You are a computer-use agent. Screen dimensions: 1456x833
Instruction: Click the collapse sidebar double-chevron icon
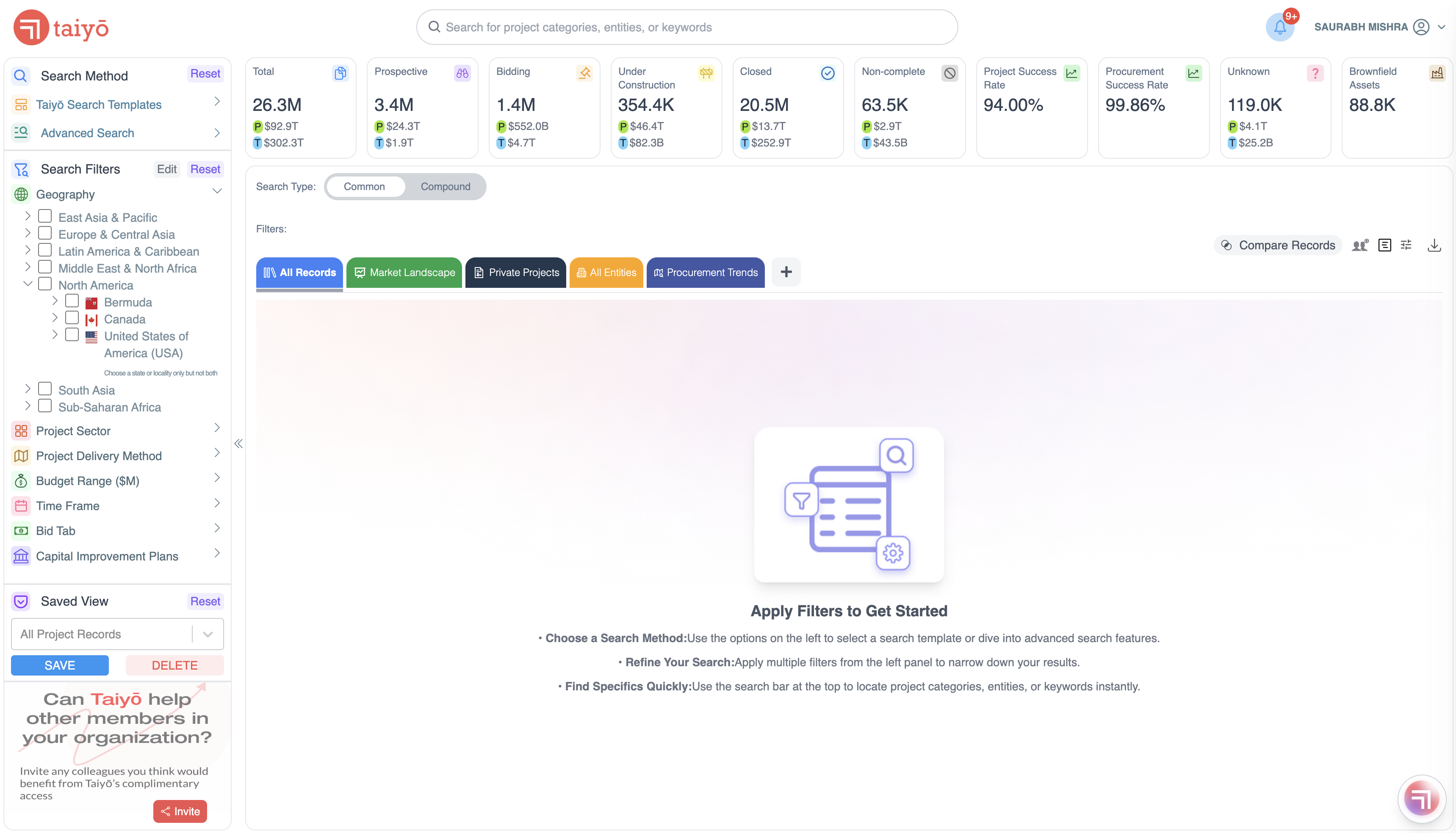(x=238, y=444)
